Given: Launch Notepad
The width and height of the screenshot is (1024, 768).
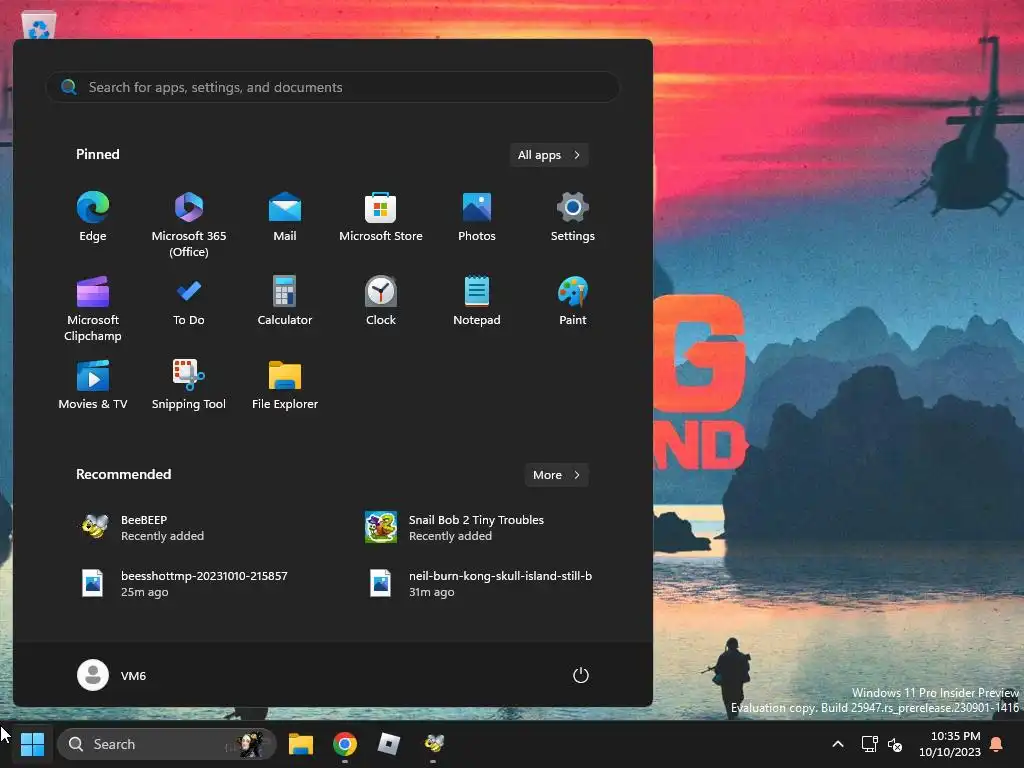Looking at the screenshot, I should click(x=477, y=302).
